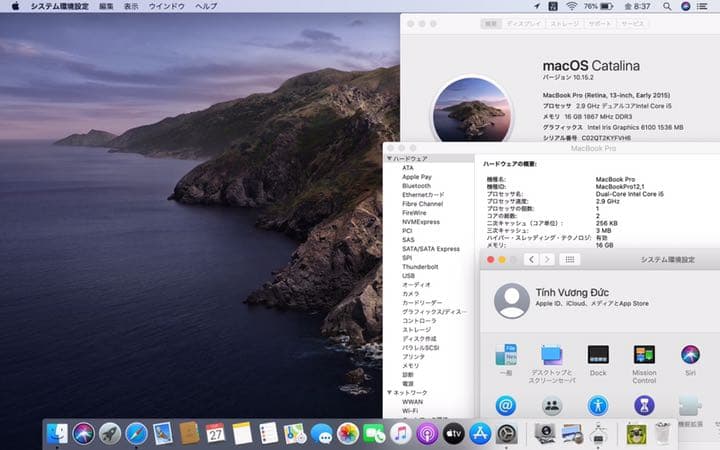
Task: Open Users & Groups preference pane
Action: tap(552, 405)
